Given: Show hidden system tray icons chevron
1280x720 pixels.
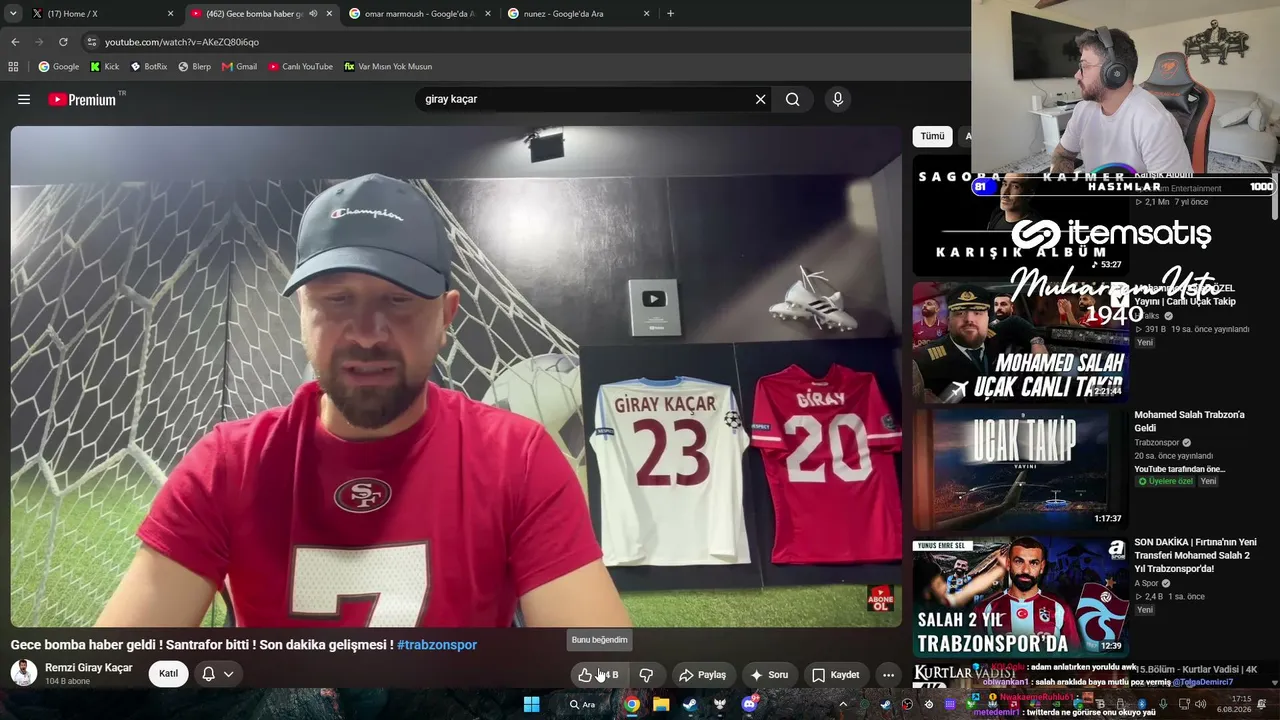Looking at the screenshot, I should [843, 704].
